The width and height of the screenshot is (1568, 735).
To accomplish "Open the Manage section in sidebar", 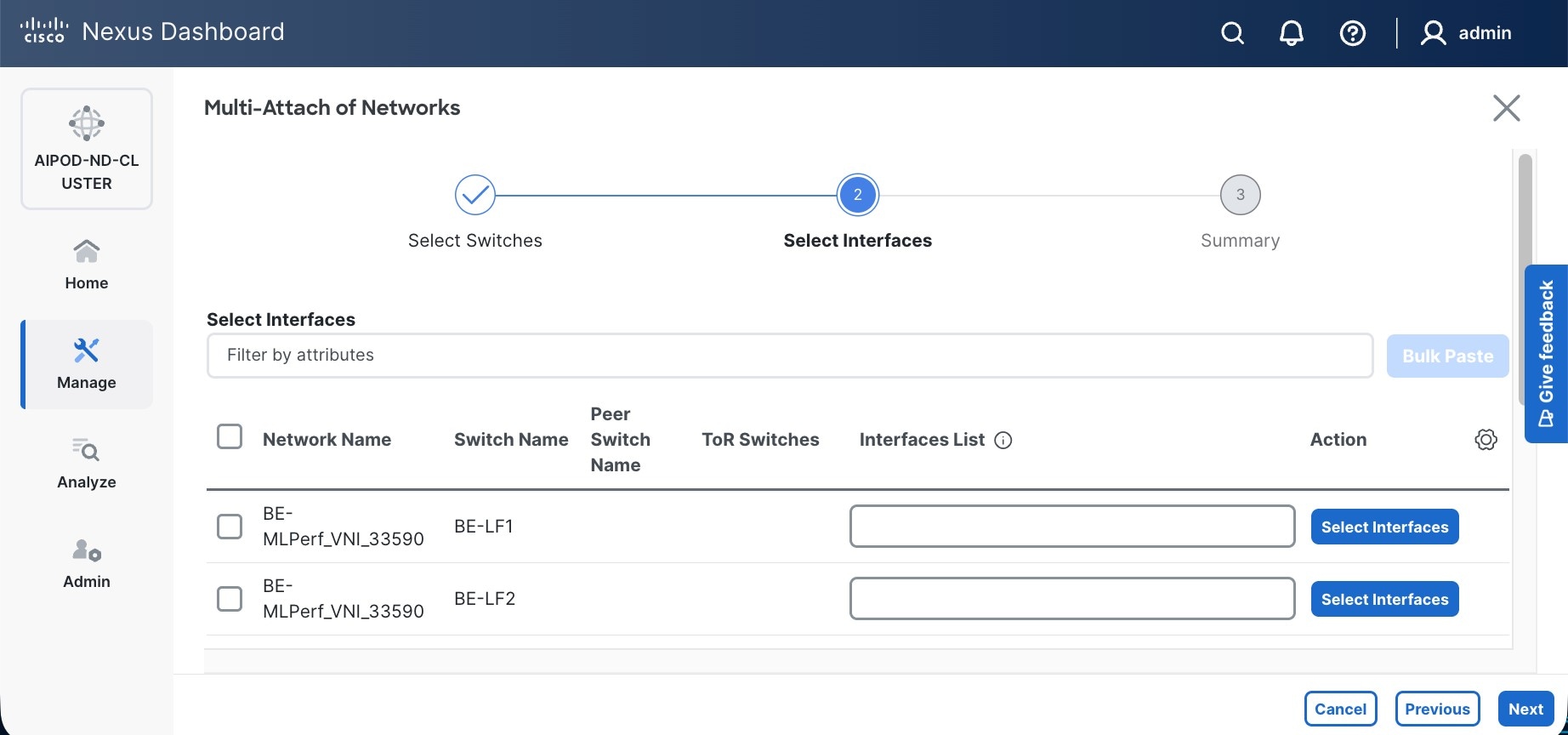I will [87, 364].
